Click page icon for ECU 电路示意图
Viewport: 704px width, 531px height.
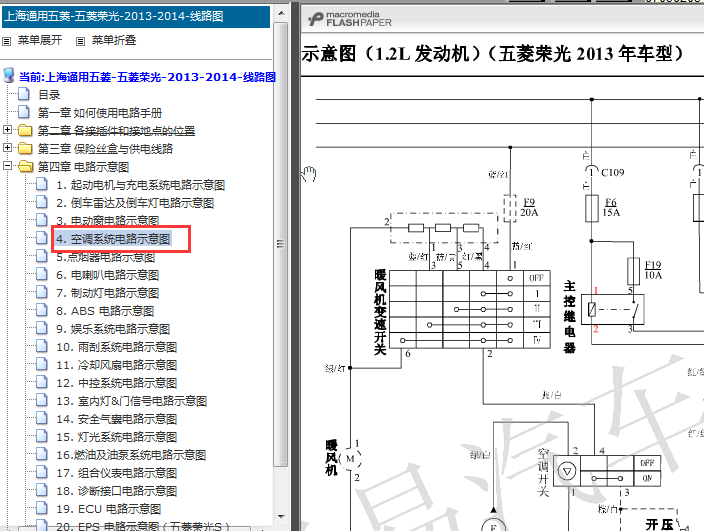point(42,507)
